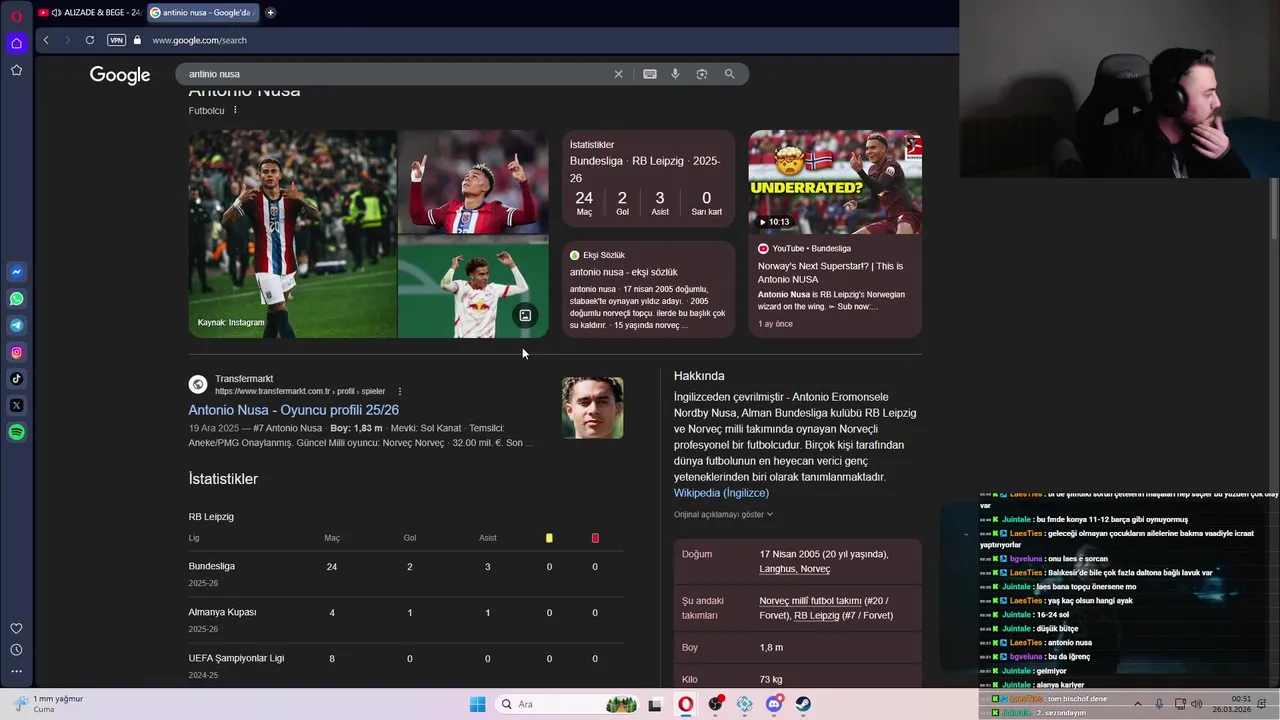Open Instagram from the Opera sidebar
The width and height of the screenshot is (1280, 720).
[x=16, y=352]
